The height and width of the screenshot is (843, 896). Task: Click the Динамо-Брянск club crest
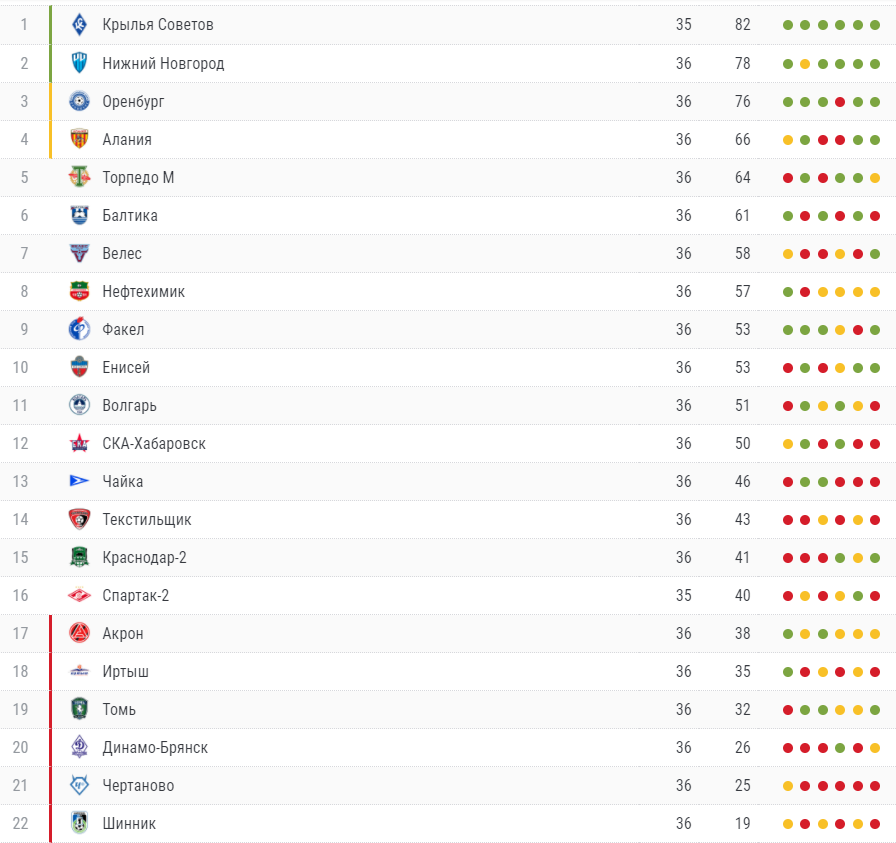(x=79, y=747)
